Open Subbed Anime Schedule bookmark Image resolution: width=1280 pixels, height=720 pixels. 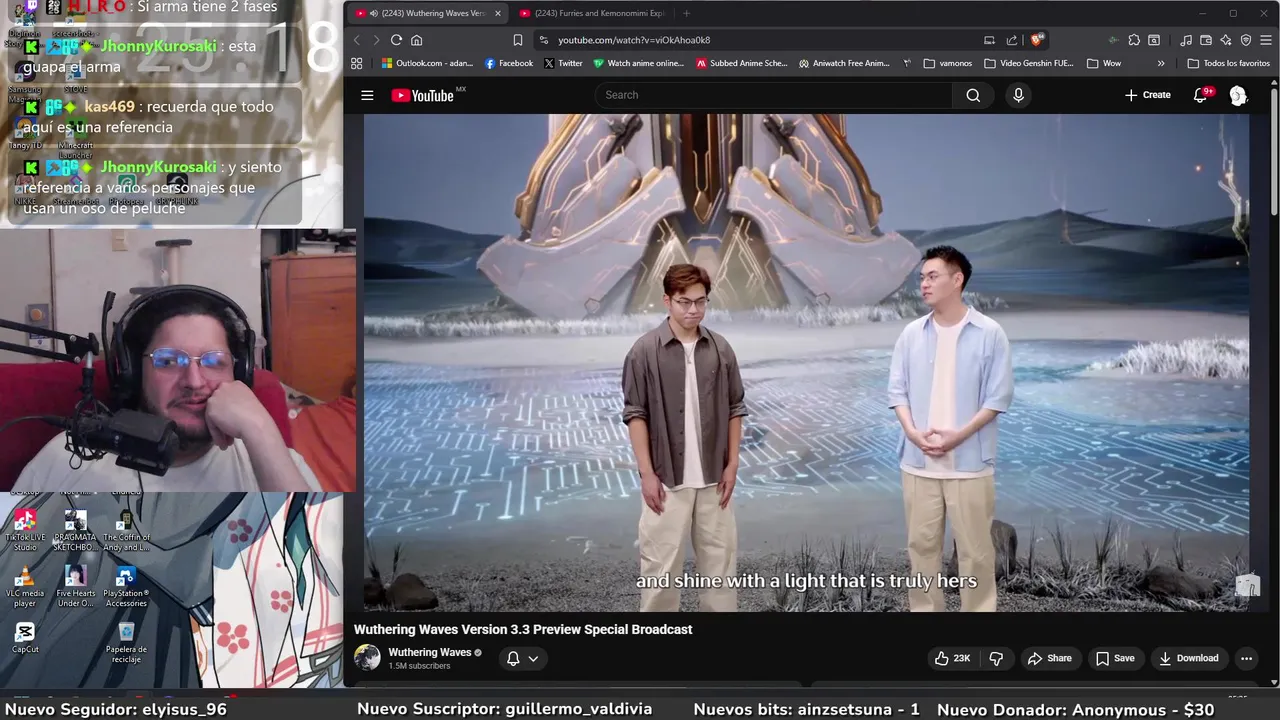click(x=742, y=63)
